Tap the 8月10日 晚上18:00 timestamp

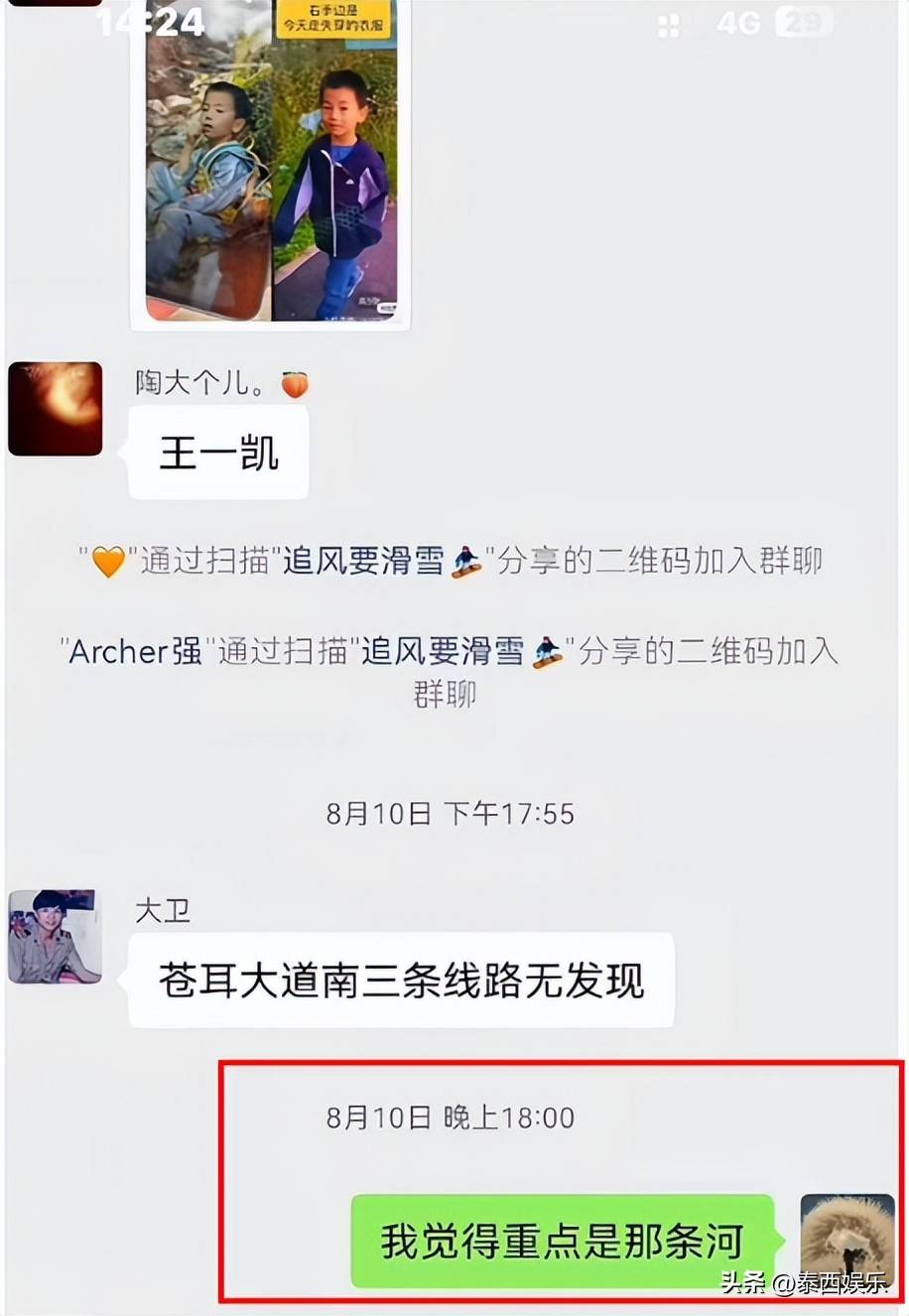[x=451, y=1119]
